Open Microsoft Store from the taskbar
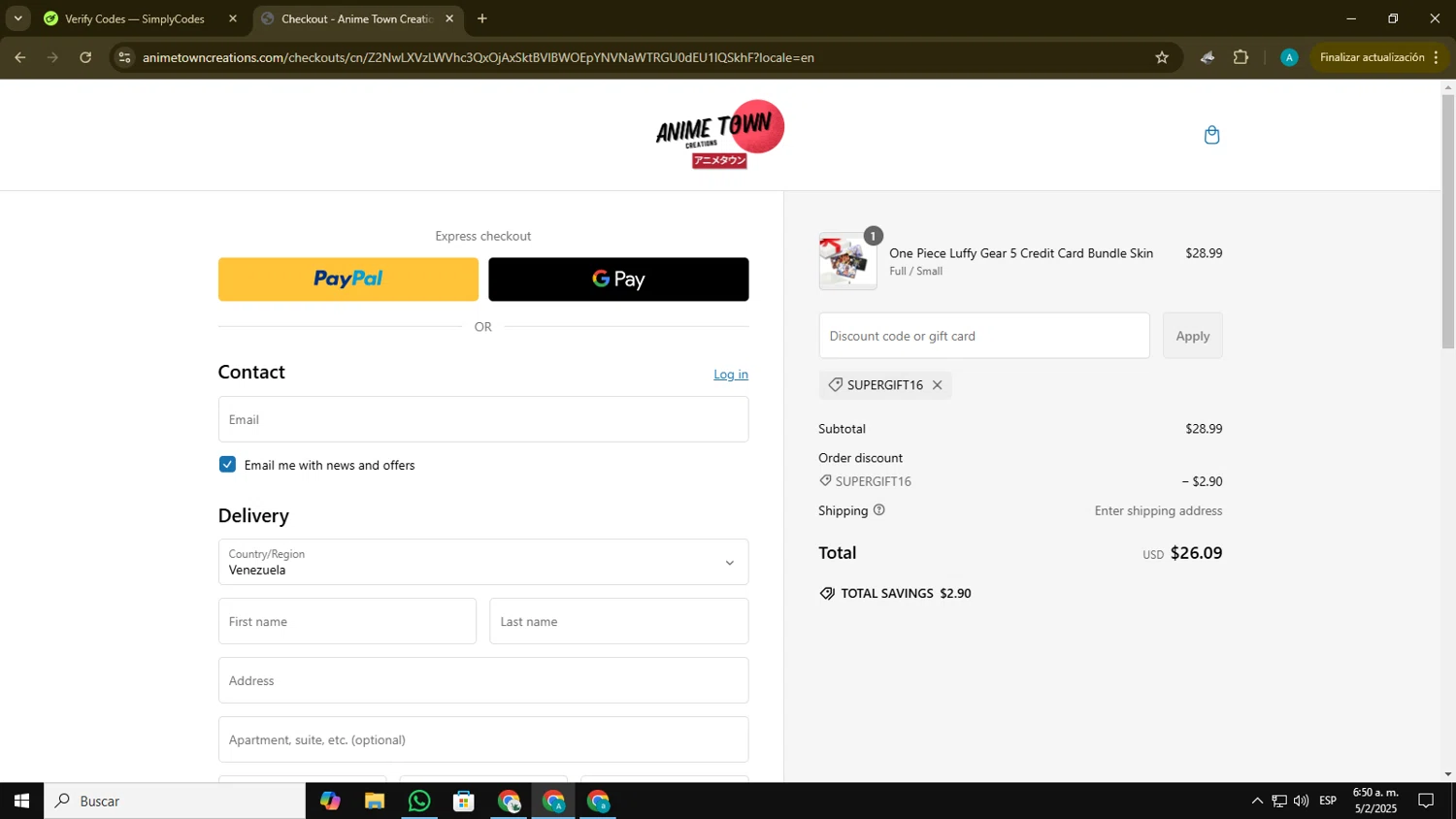This screenshot has height=819, width=1456. (464, 801)
